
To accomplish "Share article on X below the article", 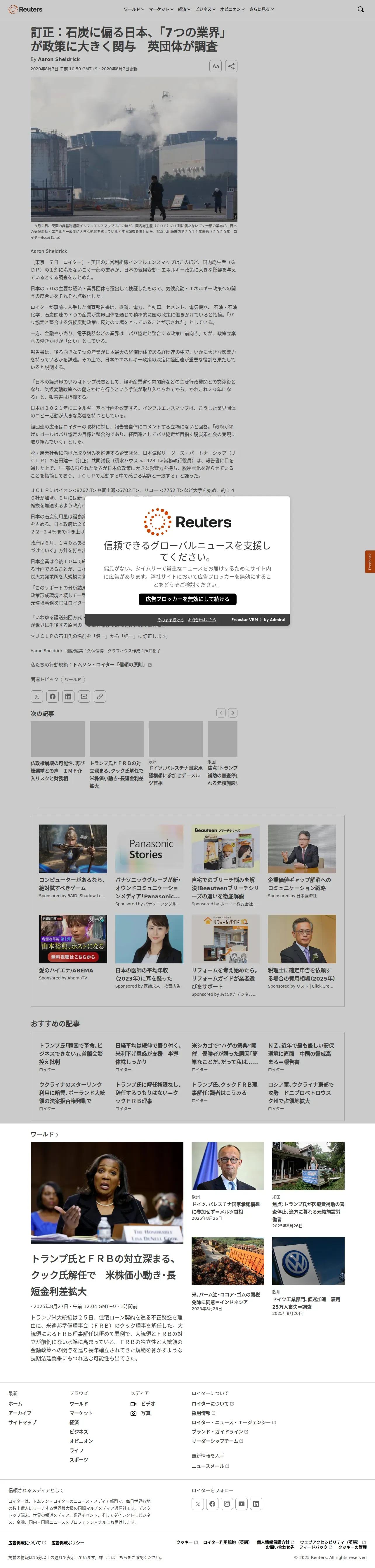I will [37, 696].
